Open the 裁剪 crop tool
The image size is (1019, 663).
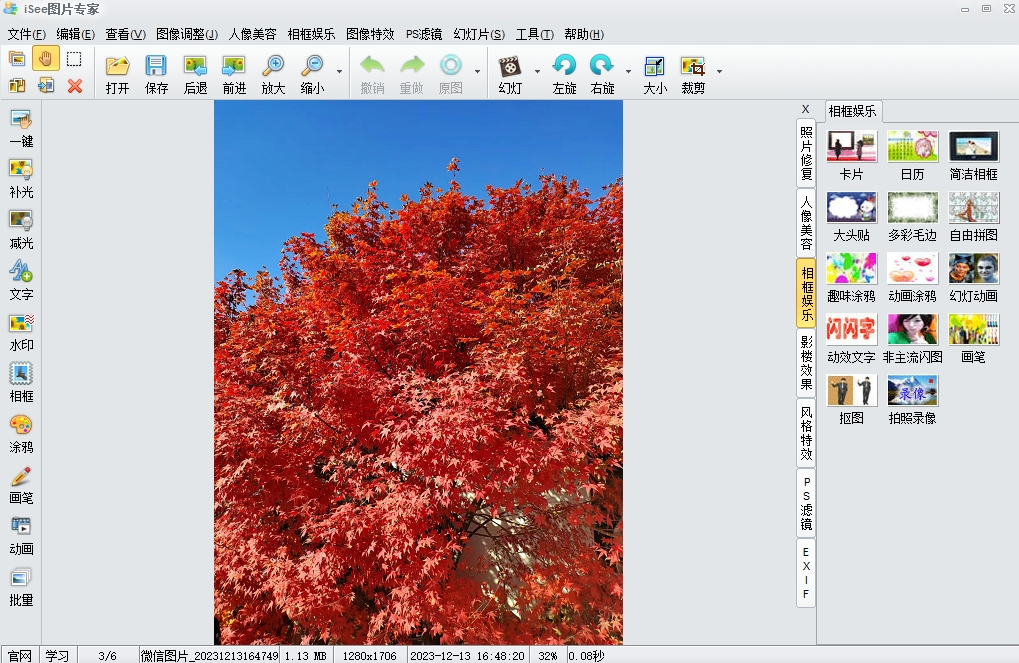tap(693, 74)
